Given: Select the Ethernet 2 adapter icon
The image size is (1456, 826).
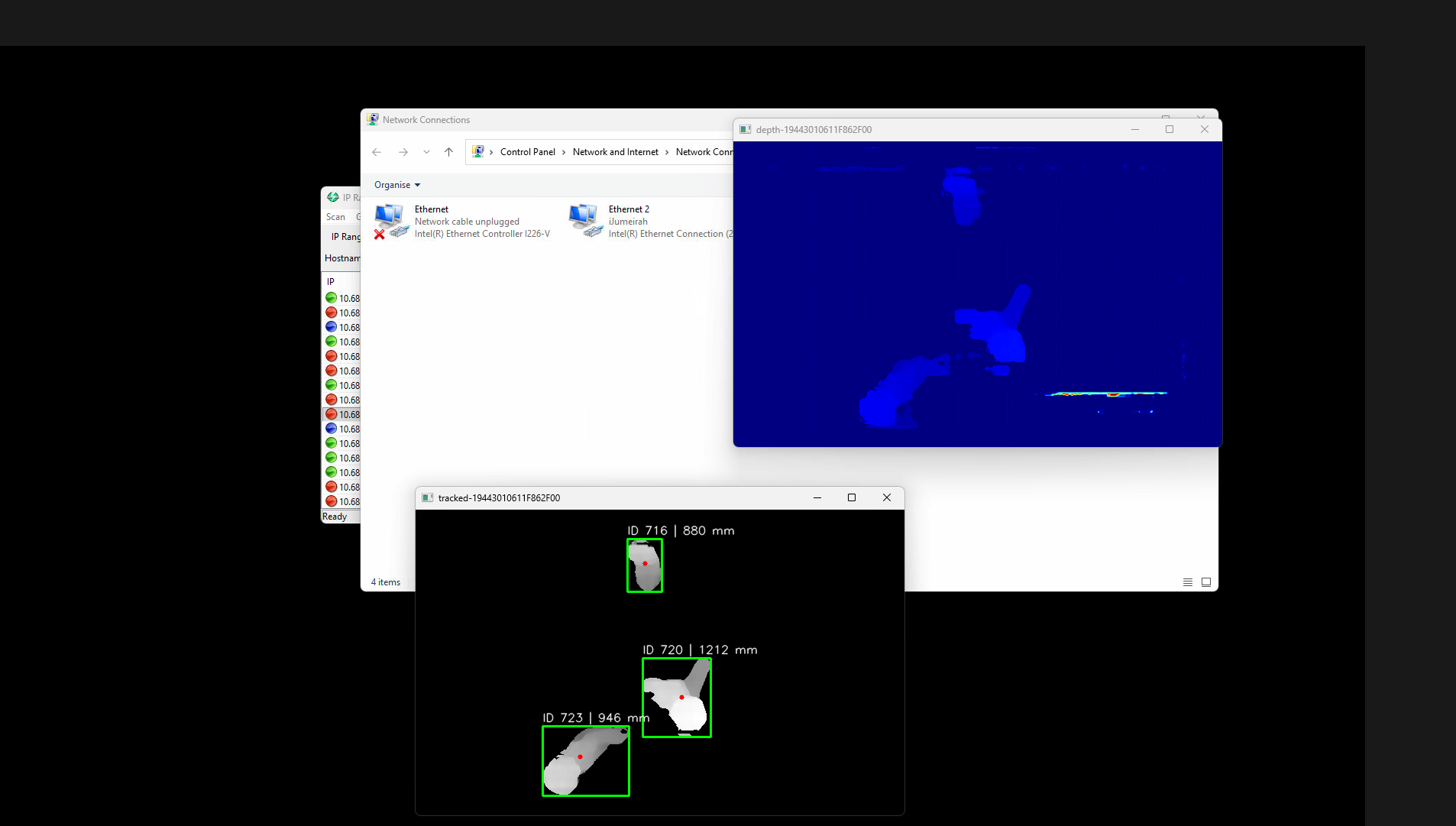Looking at the screenshot, I should coord(585,221).
